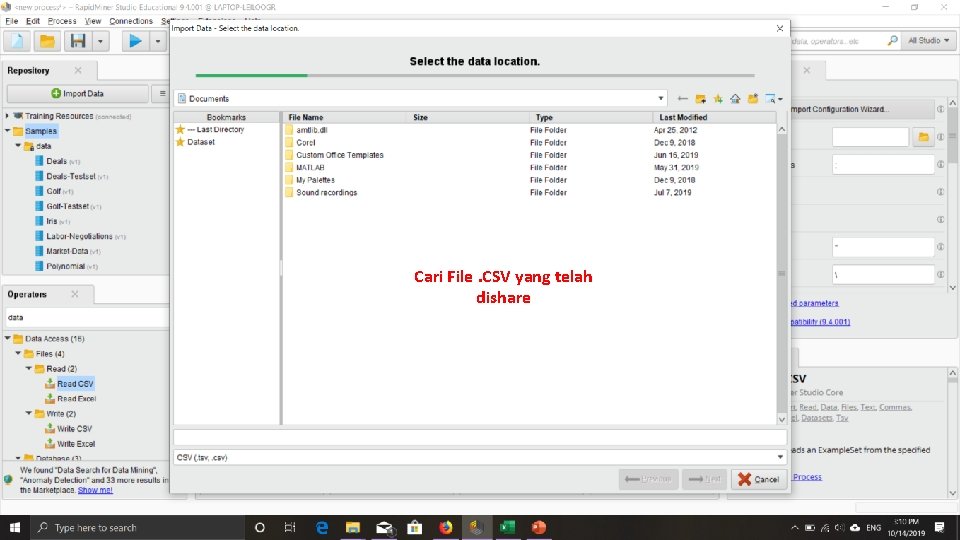Add current folder to bookmarks star icon

coord(718,99)
